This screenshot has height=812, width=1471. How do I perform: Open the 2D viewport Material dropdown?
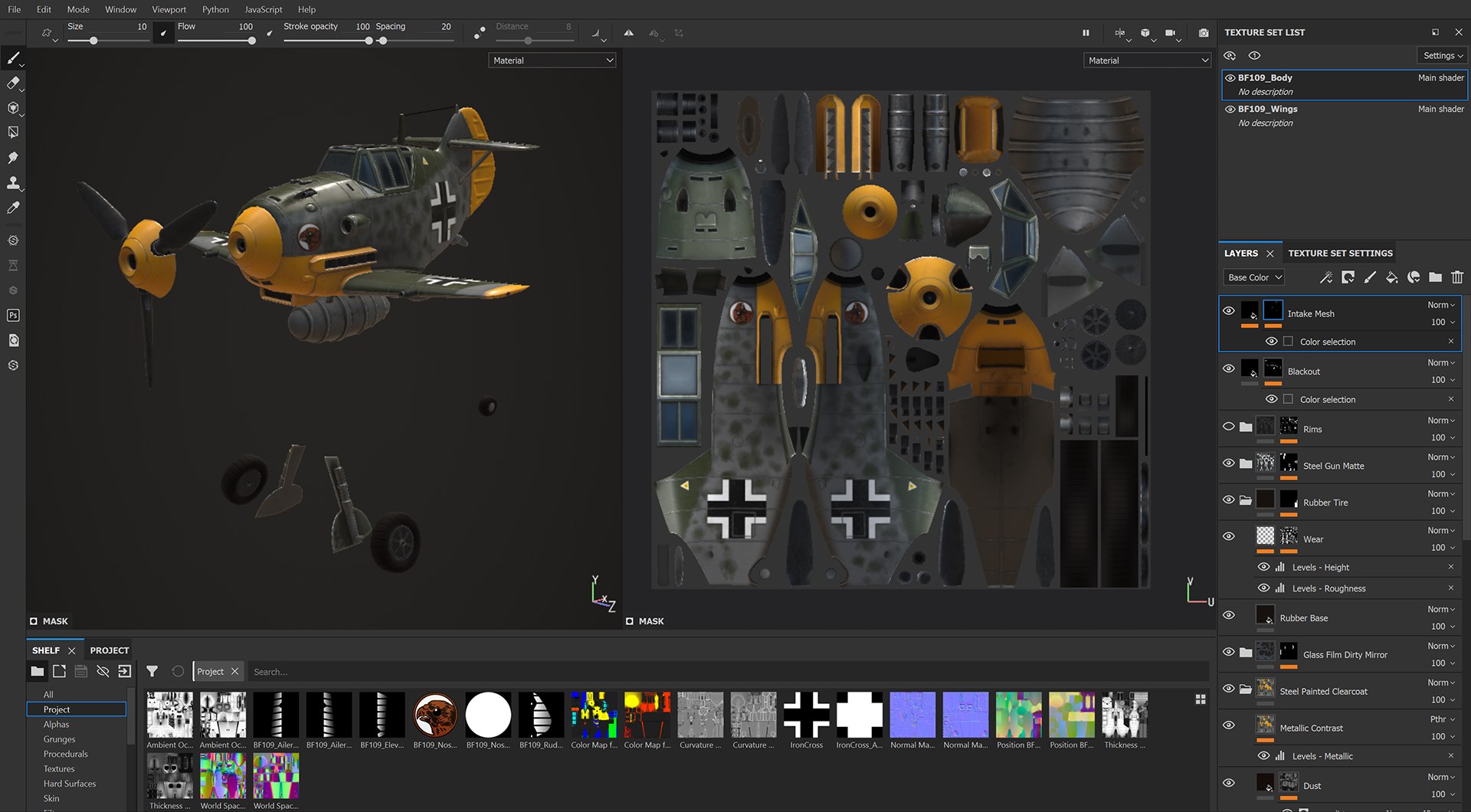pos(1147,61)
